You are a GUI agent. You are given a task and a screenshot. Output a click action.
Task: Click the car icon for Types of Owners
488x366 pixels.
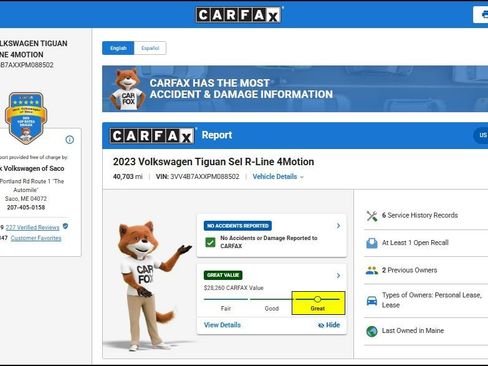pyautogui.click(x=372, y=301)
